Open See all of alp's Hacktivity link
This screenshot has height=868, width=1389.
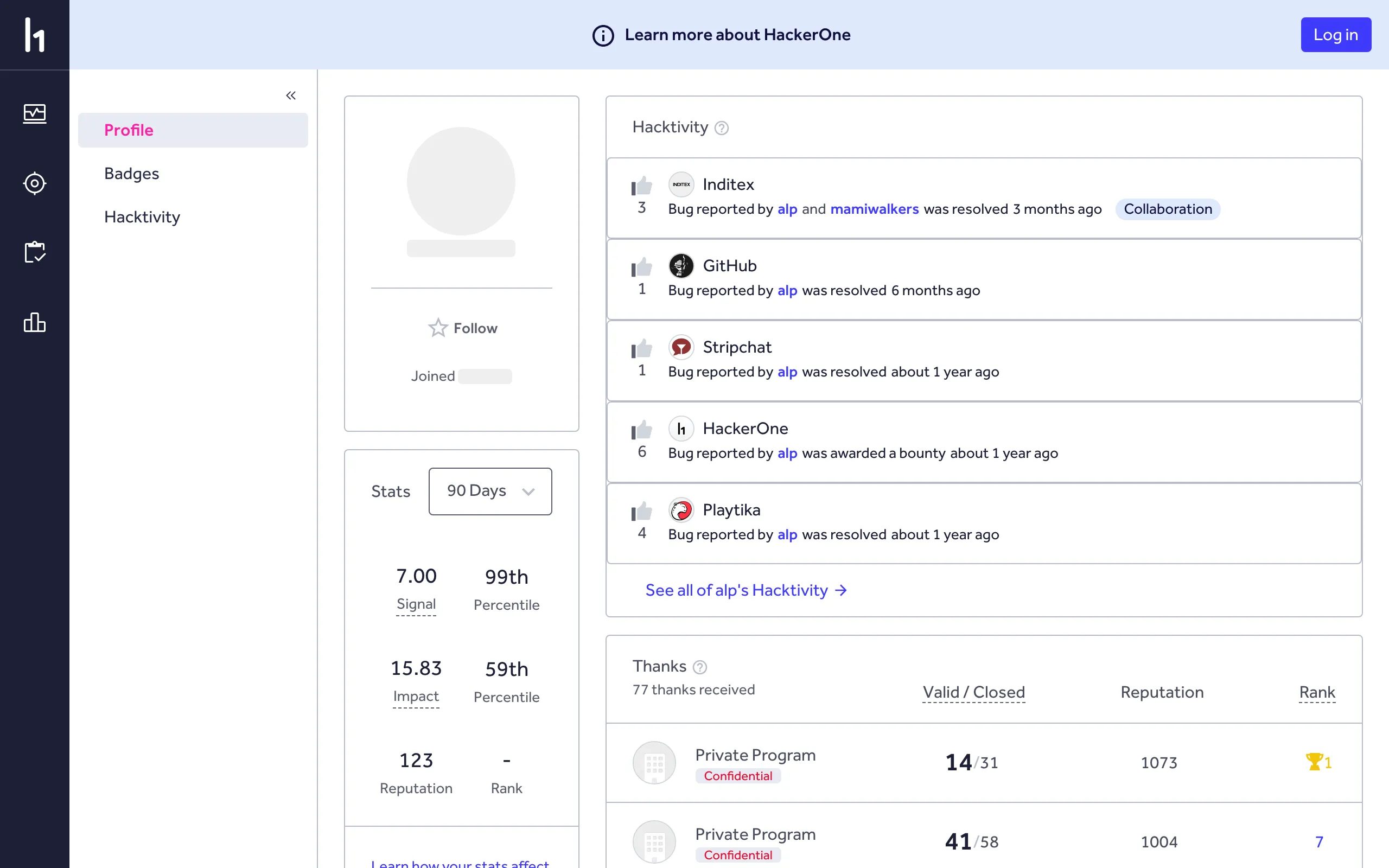point(746,590)
